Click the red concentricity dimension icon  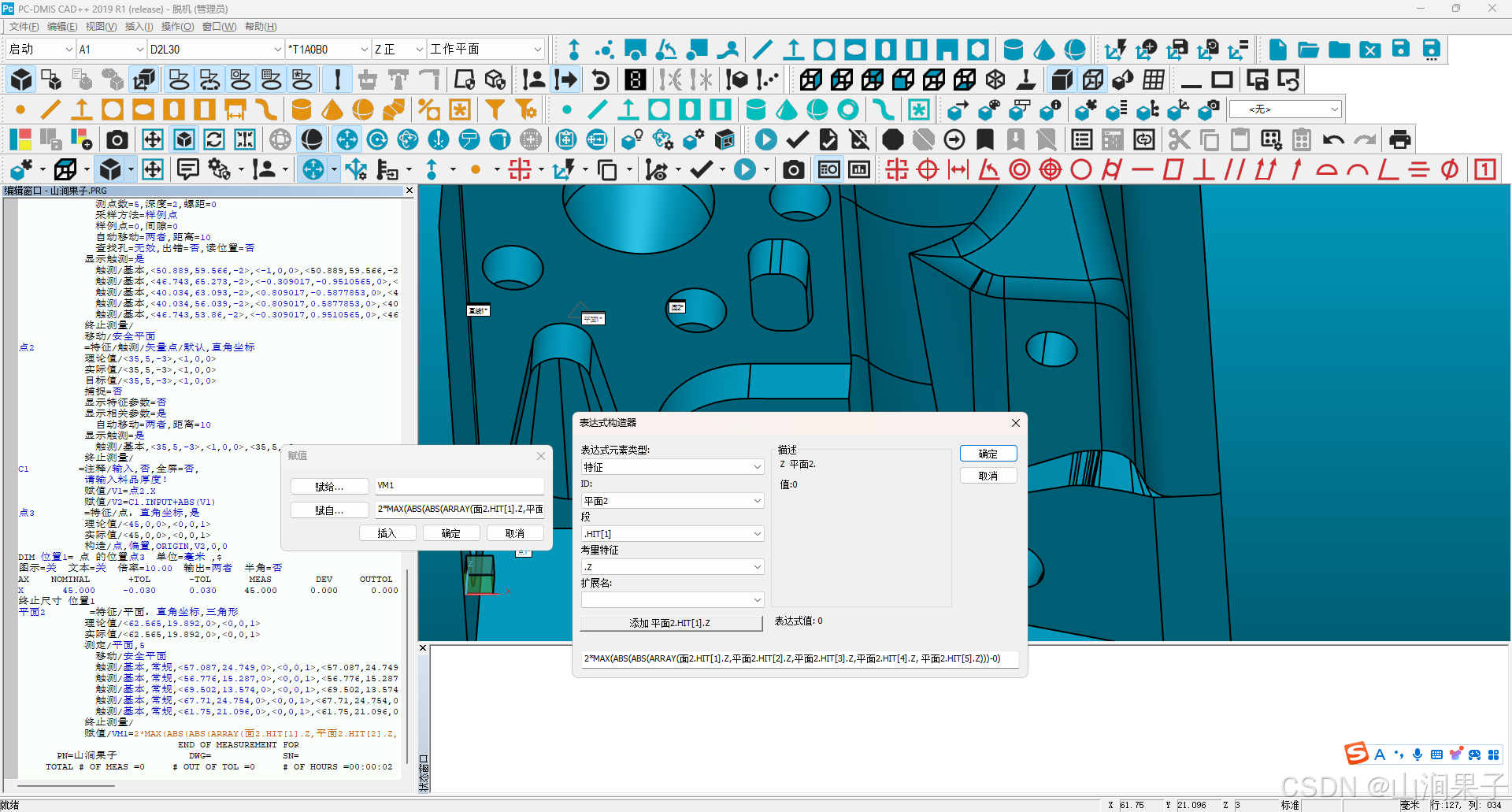(x=1020, y=169)
